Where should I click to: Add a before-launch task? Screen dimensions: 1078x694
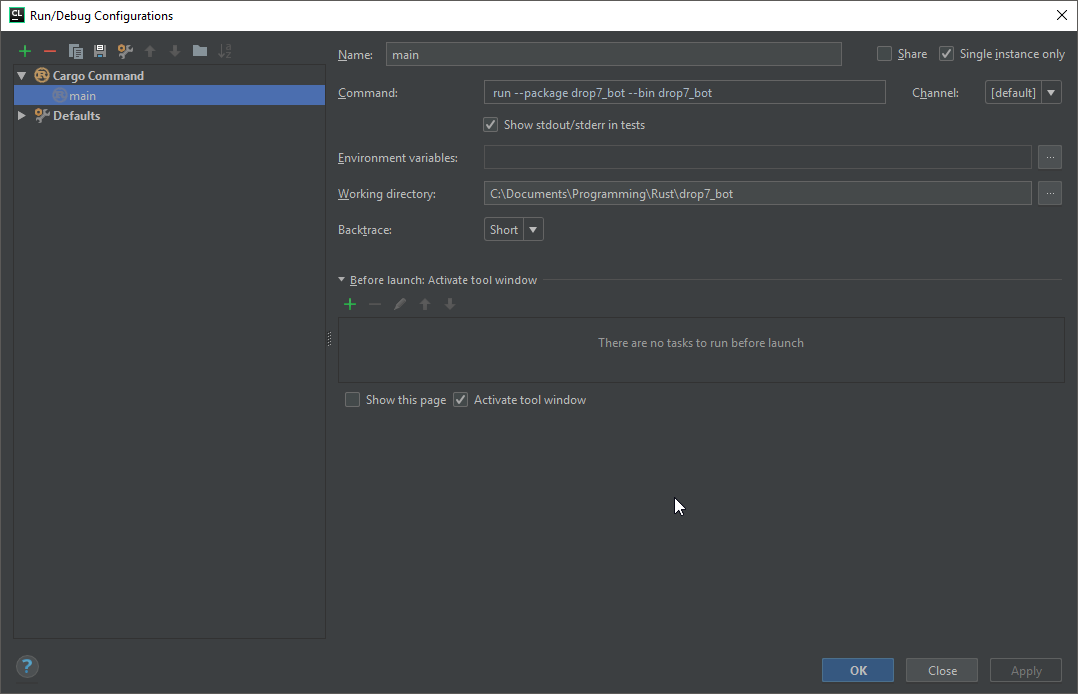click(350, 304)
